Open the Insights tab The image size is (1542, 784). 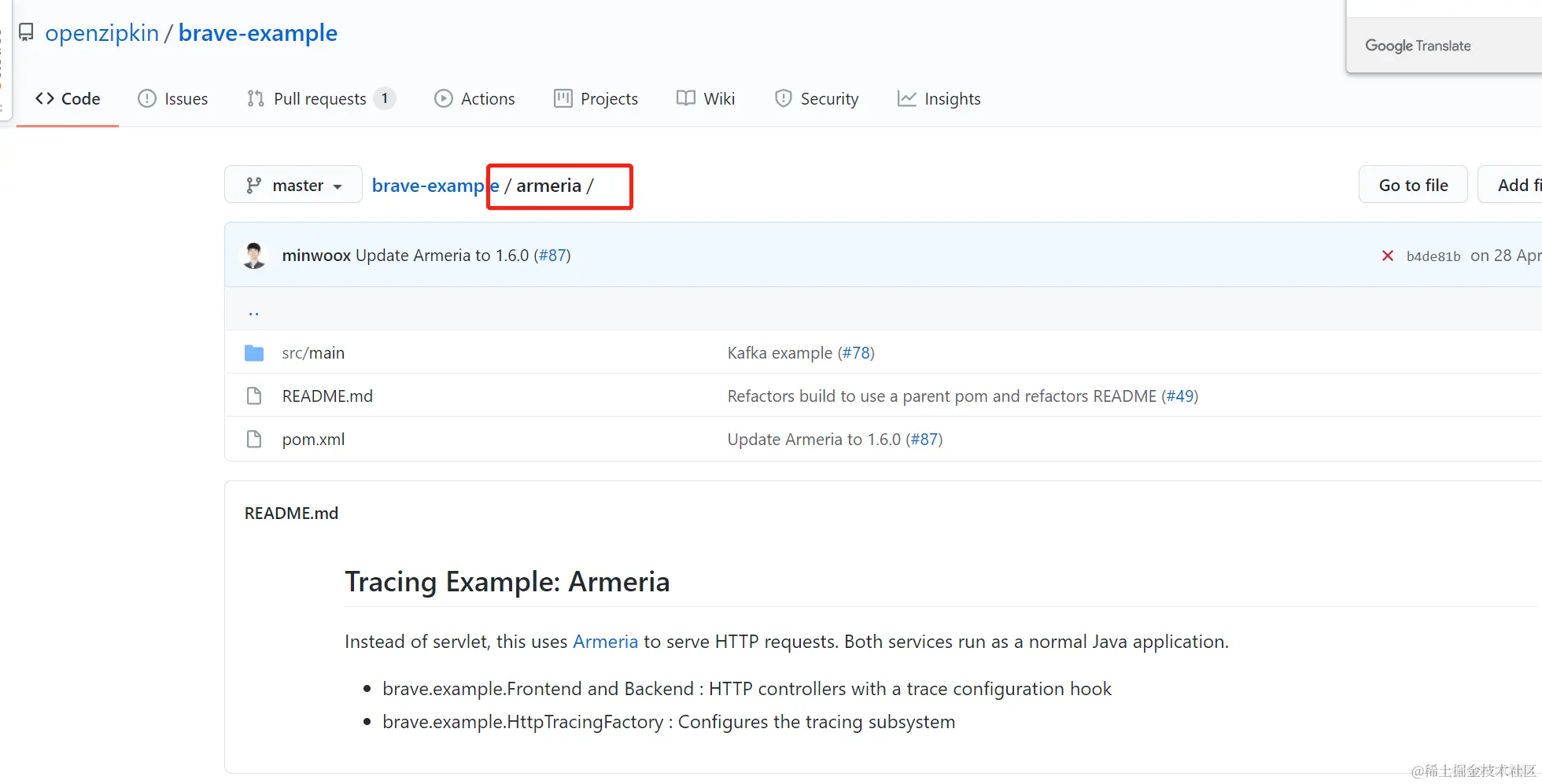(939, 99)
